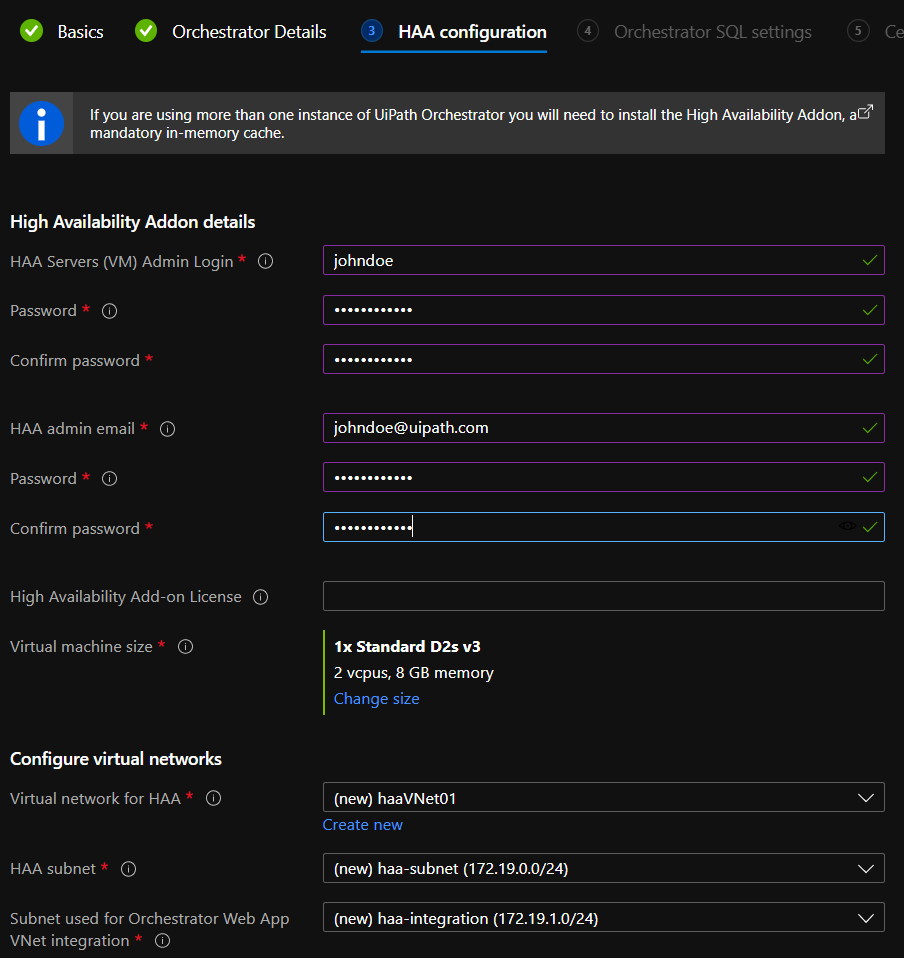Click info icon beside HAA admin email
The image size is (904, 958).
pos(168,429)
